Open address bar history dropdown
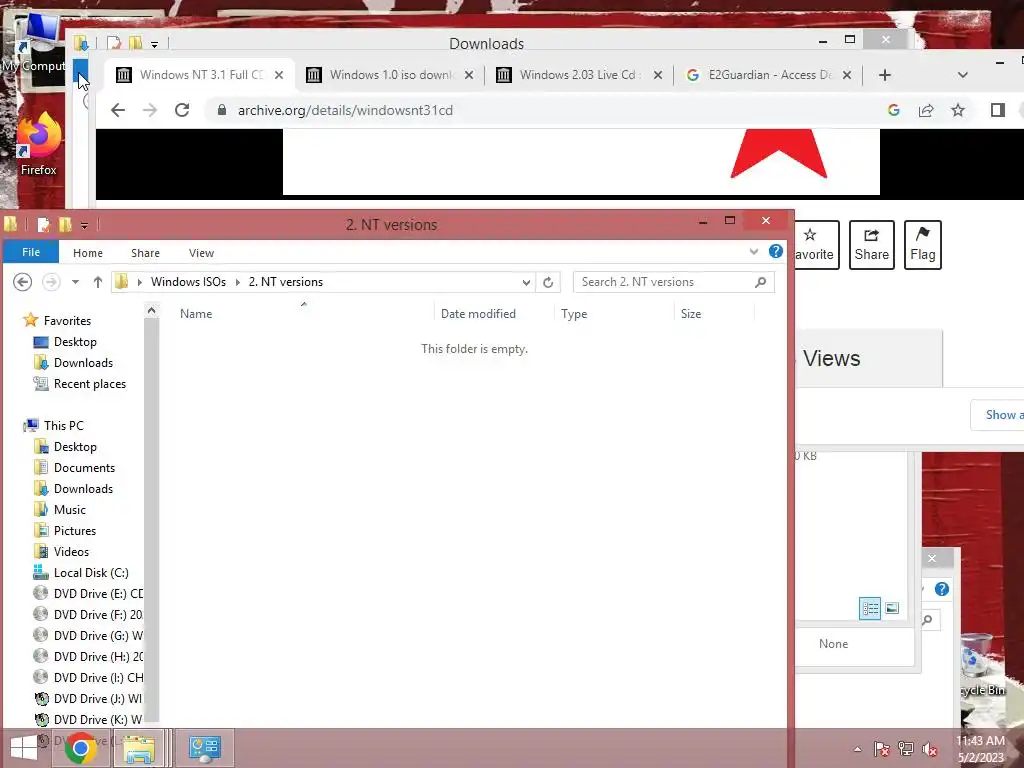The image size is (1024, 768). (526, 282)
